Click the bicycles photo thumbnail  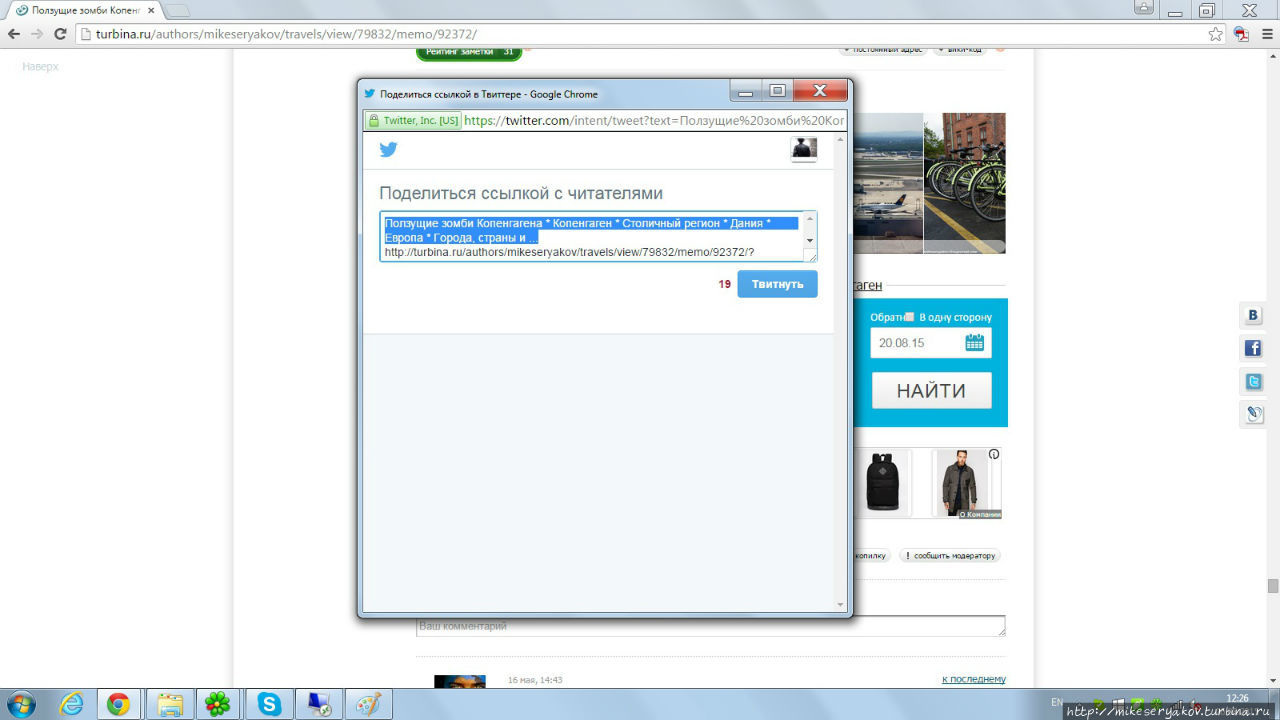pyautogui.click(x=964, y=183)
